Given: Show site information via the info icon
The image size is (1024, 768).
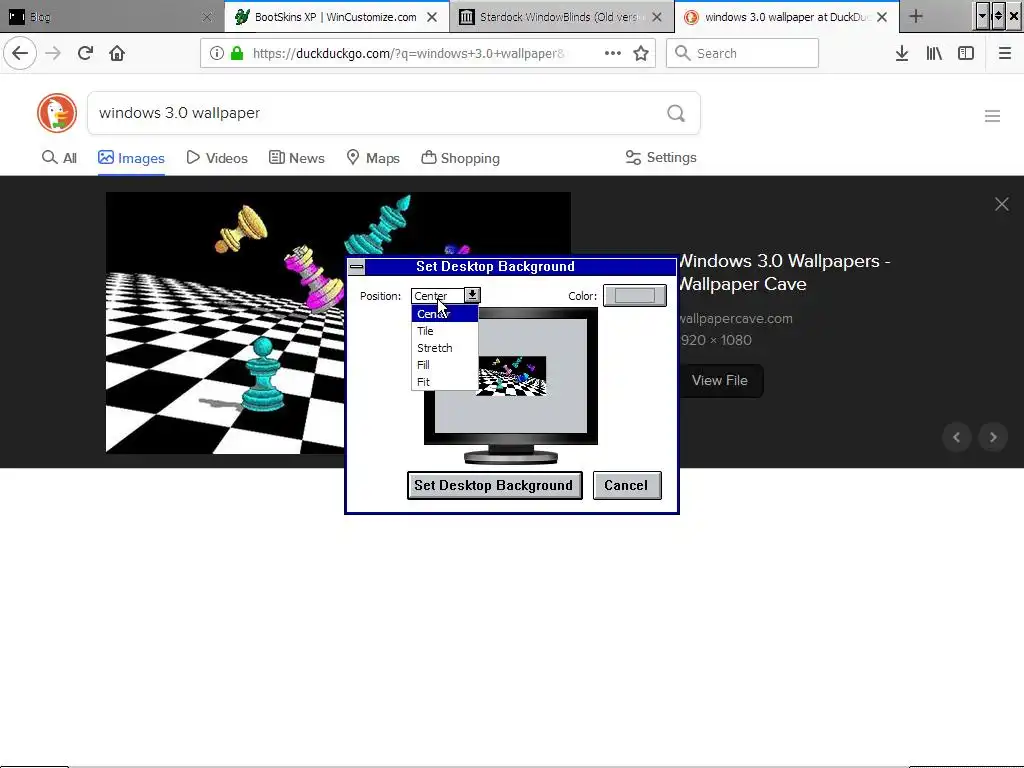Looking at the screenshot, I should tap(217, 53).
